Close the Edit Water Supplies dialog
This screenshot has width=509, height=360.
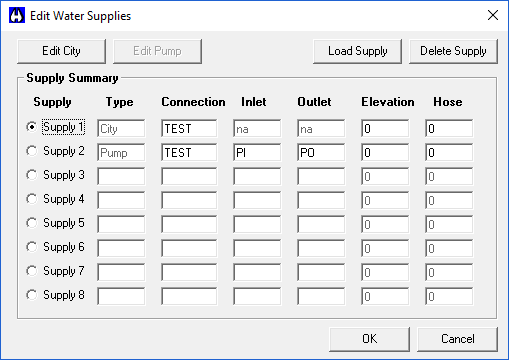click(x=493, y=15)
